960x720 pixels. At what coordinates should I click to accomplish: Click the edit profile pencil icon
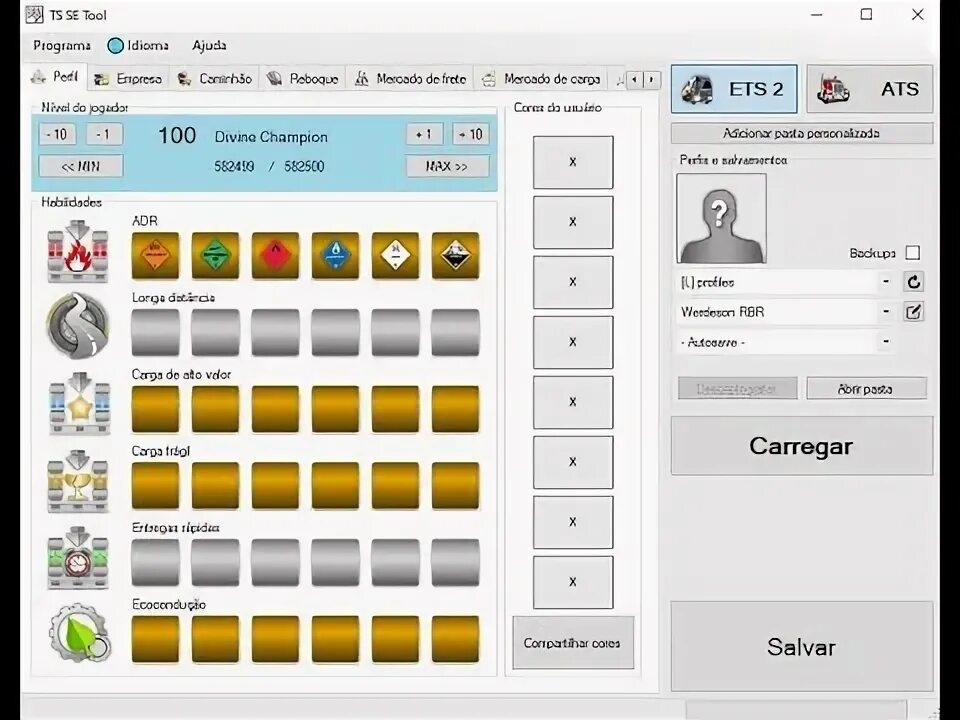point(913,312)
